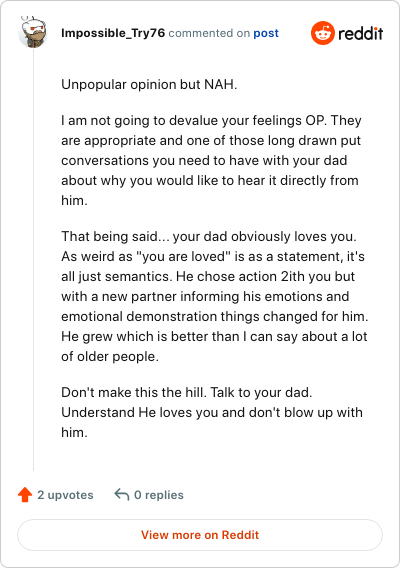
Task: Click the text 'you are loved' quote
Action: click(x=183, y=256)
